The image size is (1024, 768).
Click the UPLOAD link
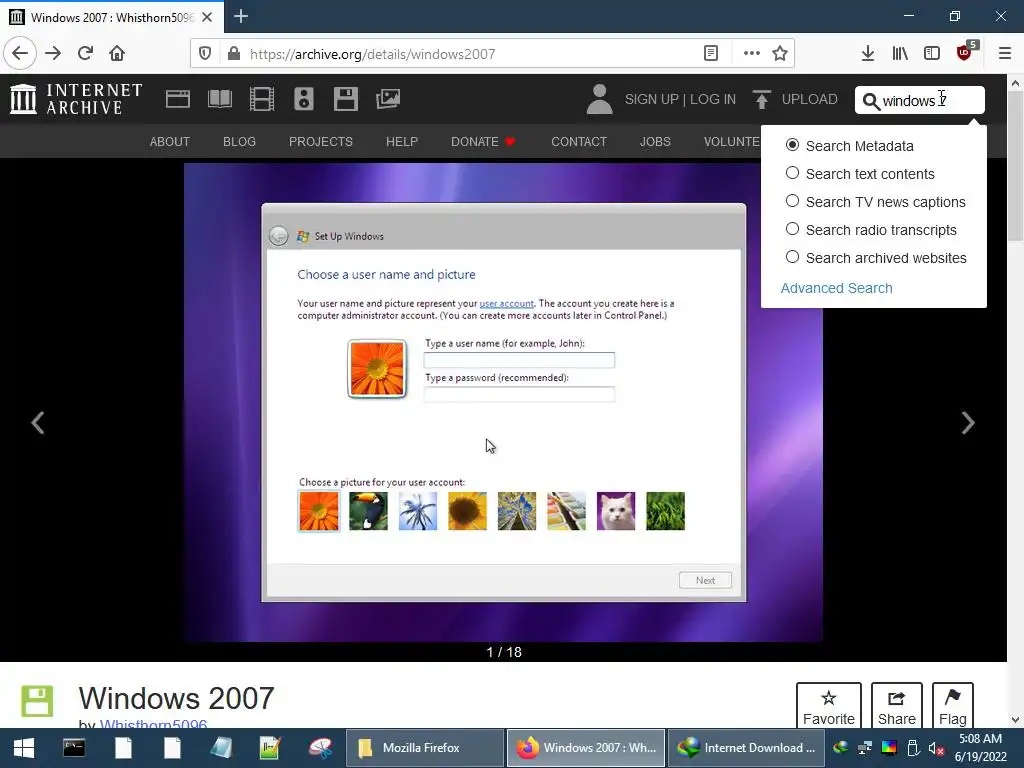pos(795,99)
